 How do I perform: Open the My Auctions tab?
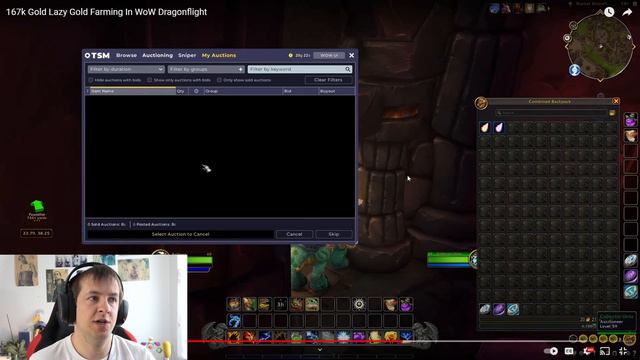point(219,55)
